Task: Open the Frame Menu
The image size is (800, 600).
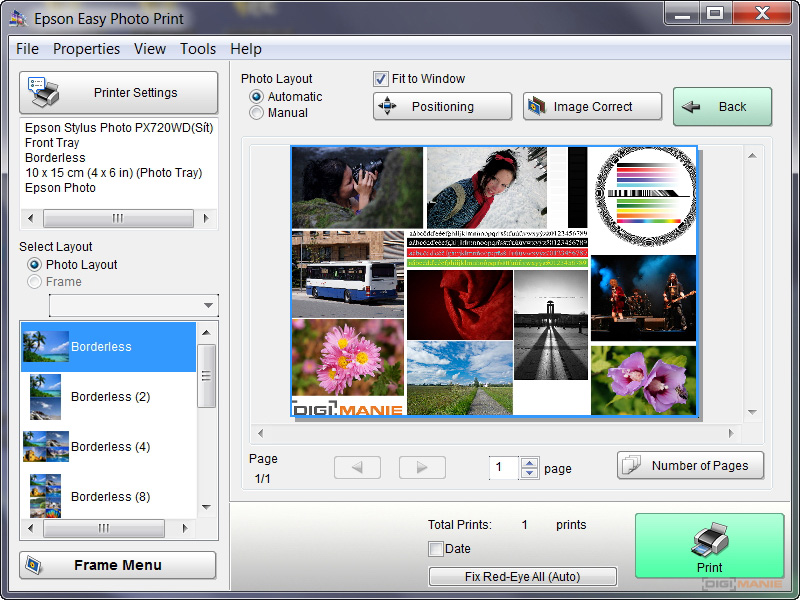Action: click(118, 565)
